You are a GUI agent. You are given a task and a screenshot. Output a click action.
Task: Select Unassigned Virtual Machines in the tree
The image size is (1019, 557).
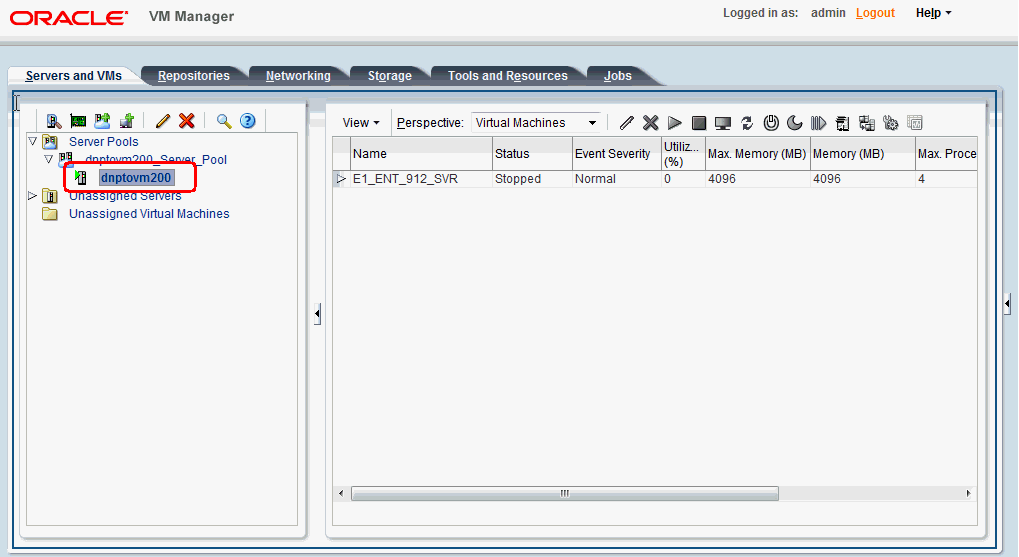pos(149,214)
